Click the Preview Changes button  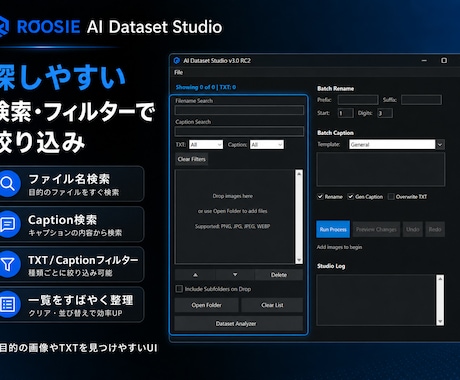pos(376,229)
